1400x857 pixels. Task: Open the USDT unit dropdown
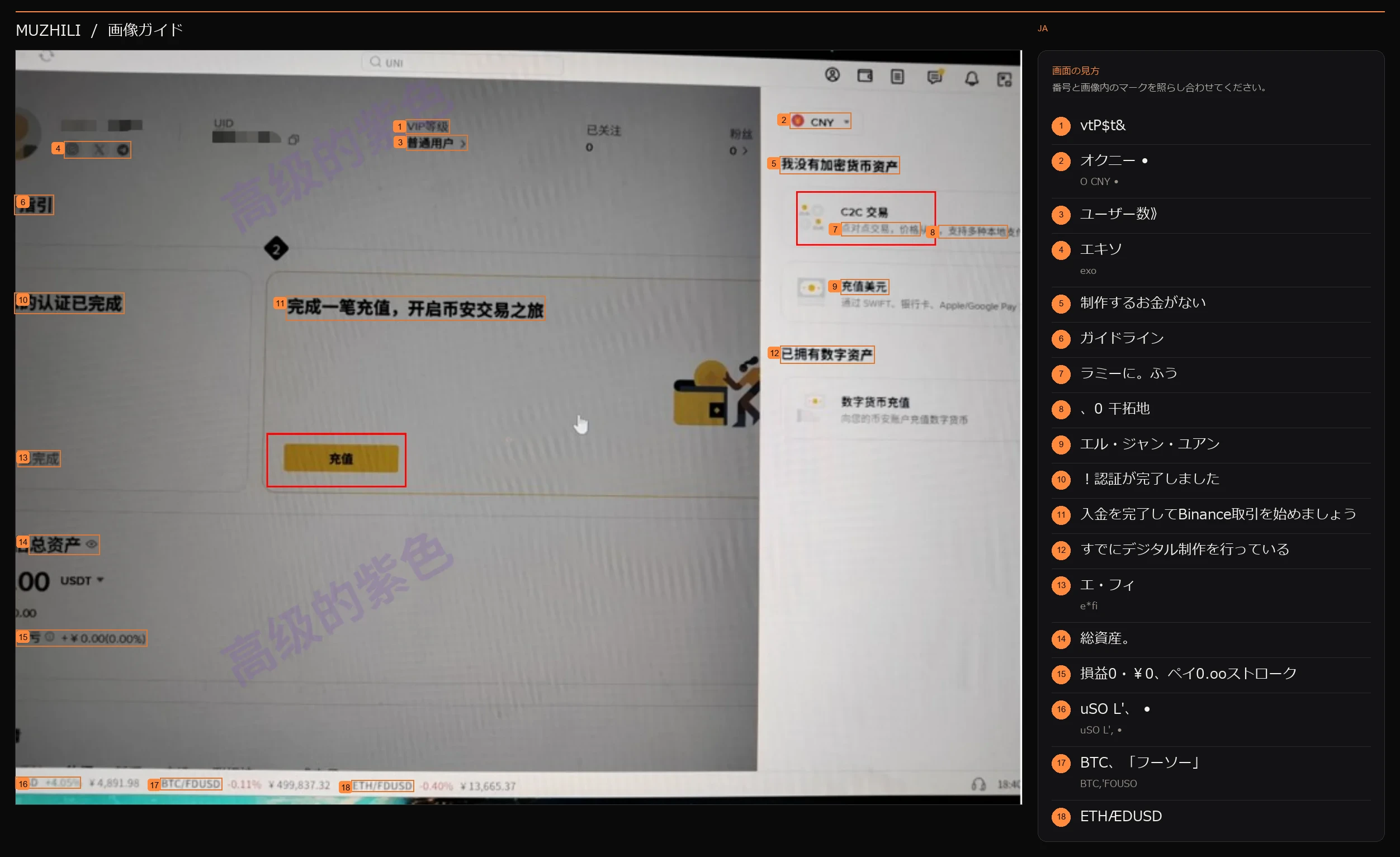[82, 580]
